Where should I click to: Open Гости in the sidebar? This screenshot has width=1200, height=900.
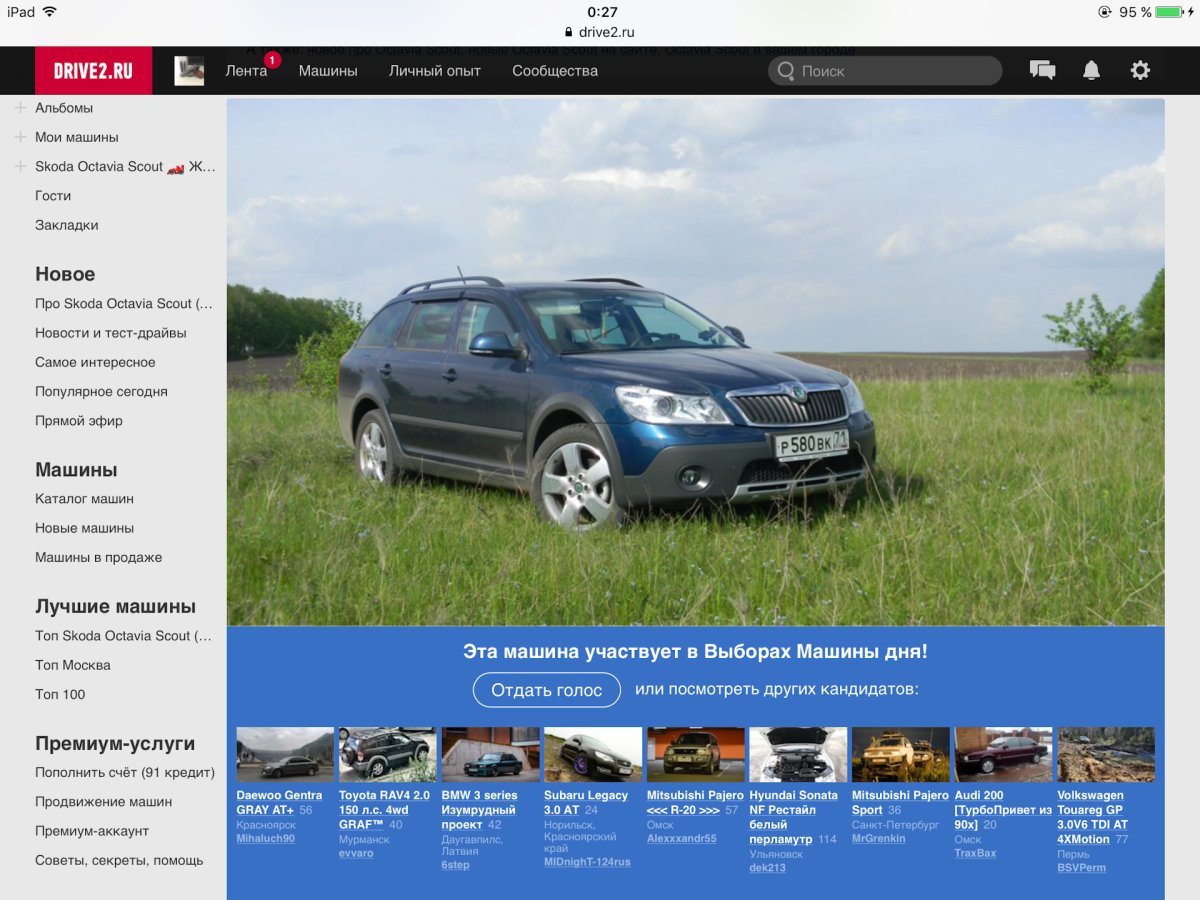pyautogui.click(x=53, y=196)
